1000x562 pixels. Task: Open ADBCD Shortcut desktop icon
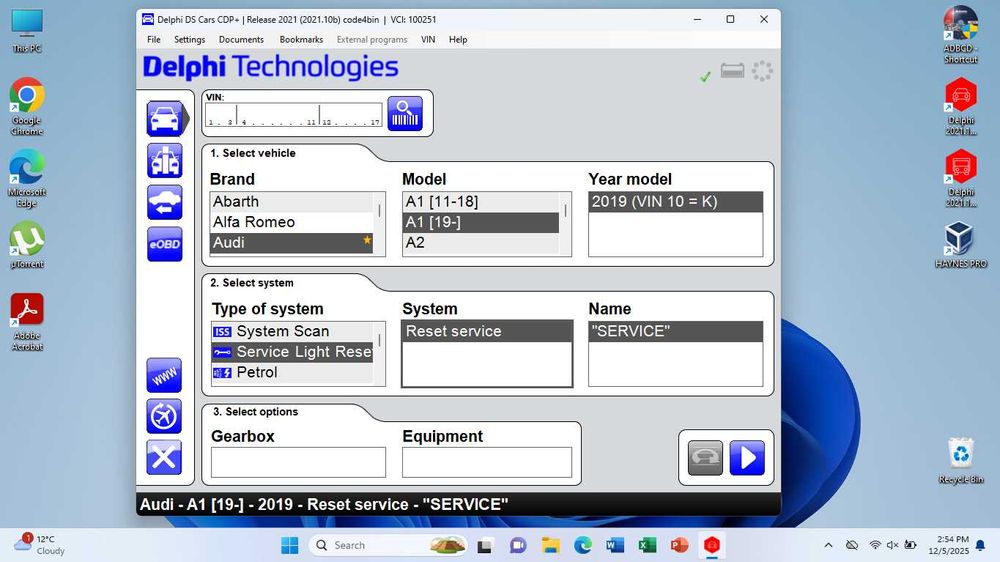[960, 34]
